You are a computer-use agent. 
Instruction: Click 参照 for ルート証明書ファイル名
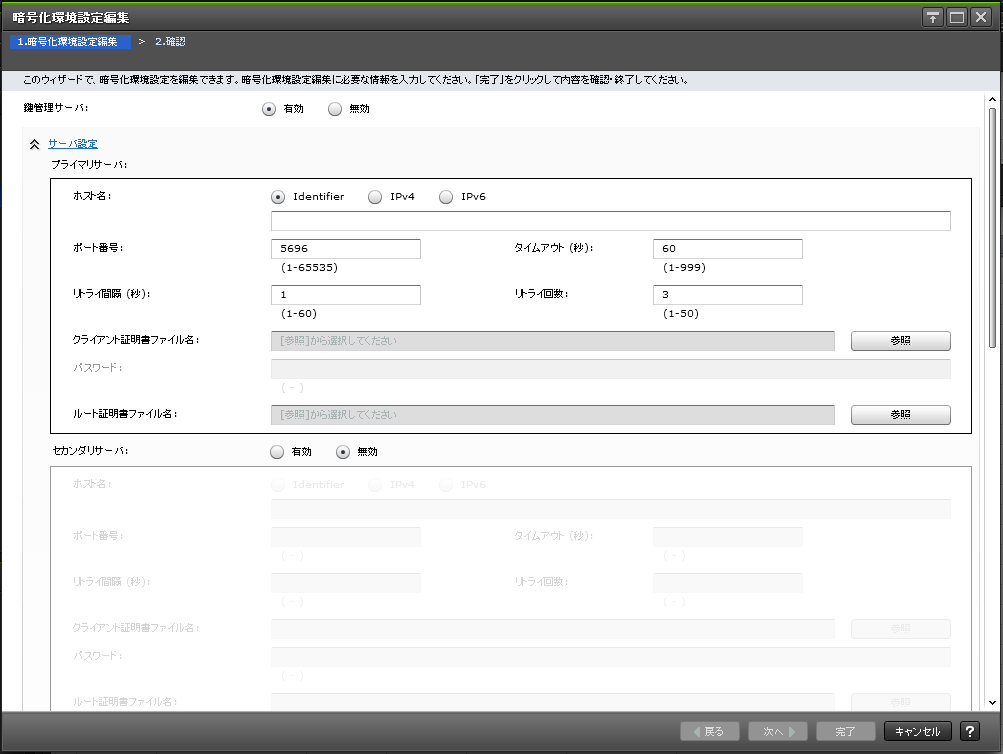(900, 415)
